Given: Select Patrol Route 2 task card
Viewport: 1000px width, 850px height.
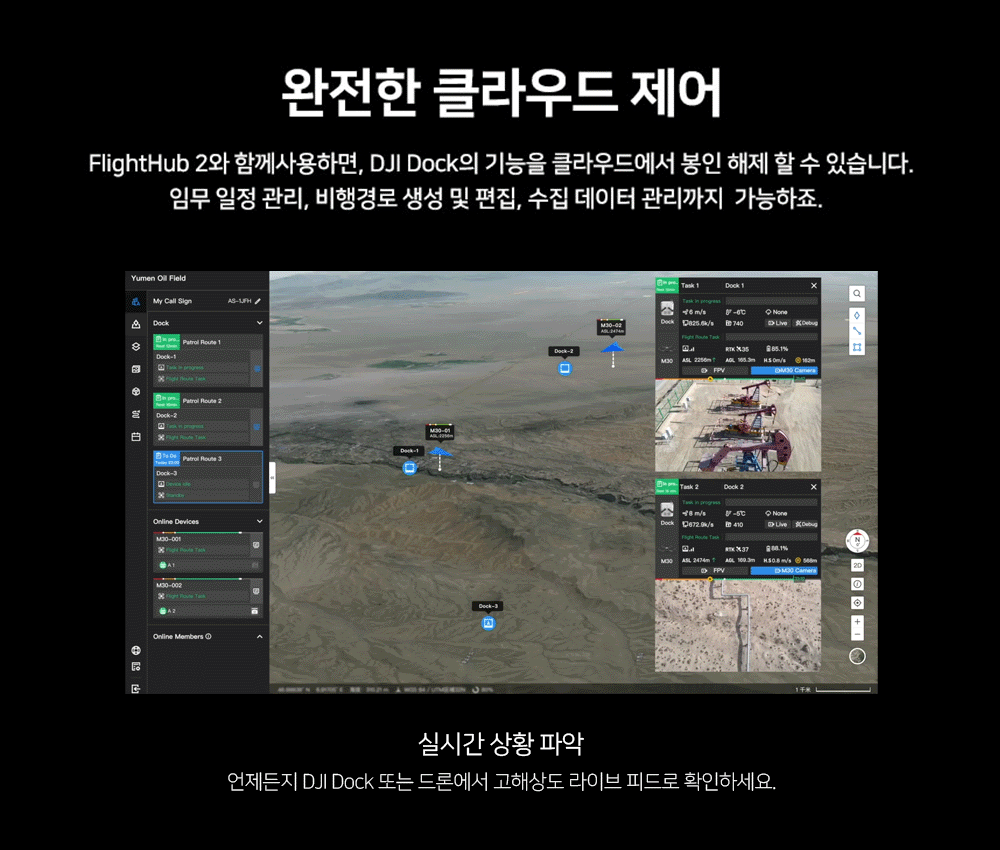Looking at the screenshot, I should 208,419.
